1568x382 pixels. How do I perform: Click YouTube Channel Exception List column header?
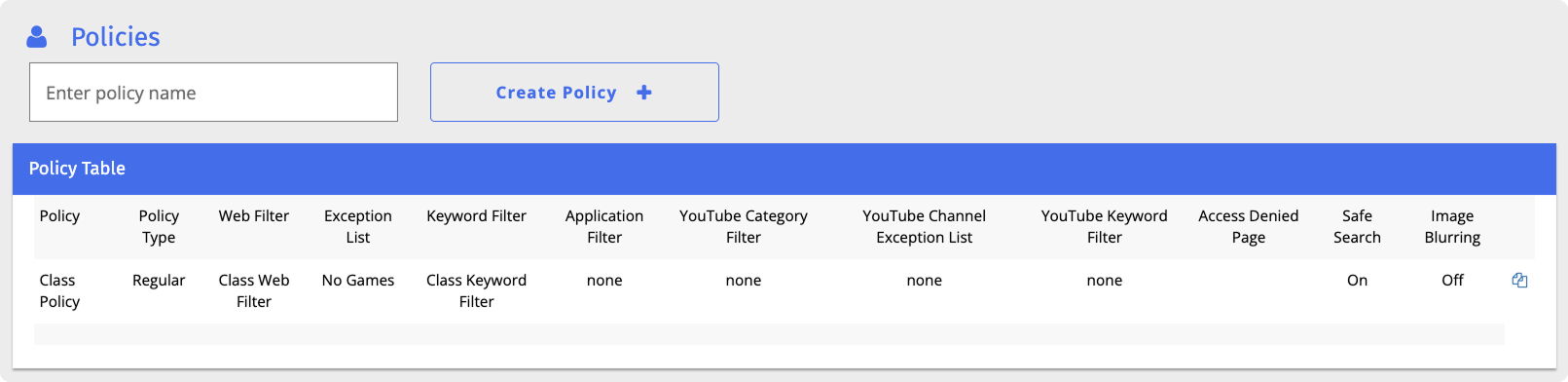[924, 227]
